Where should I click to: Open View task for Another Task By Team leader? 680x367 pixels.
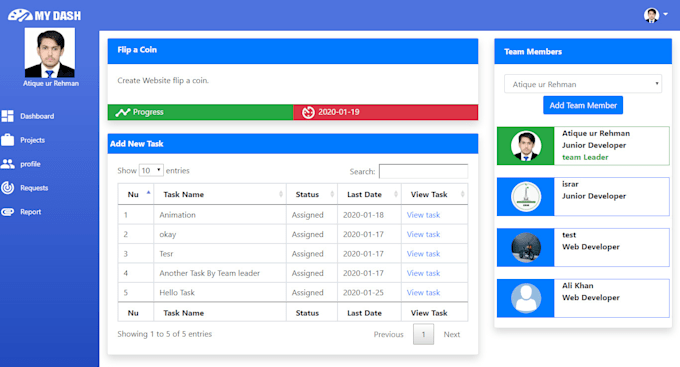423,273
